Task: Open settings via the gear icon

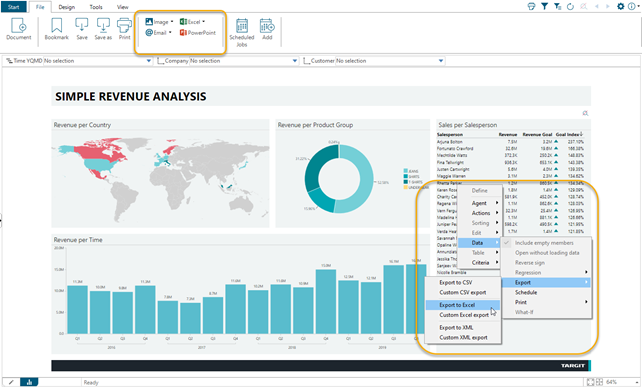Action: [x=621, y=6]
